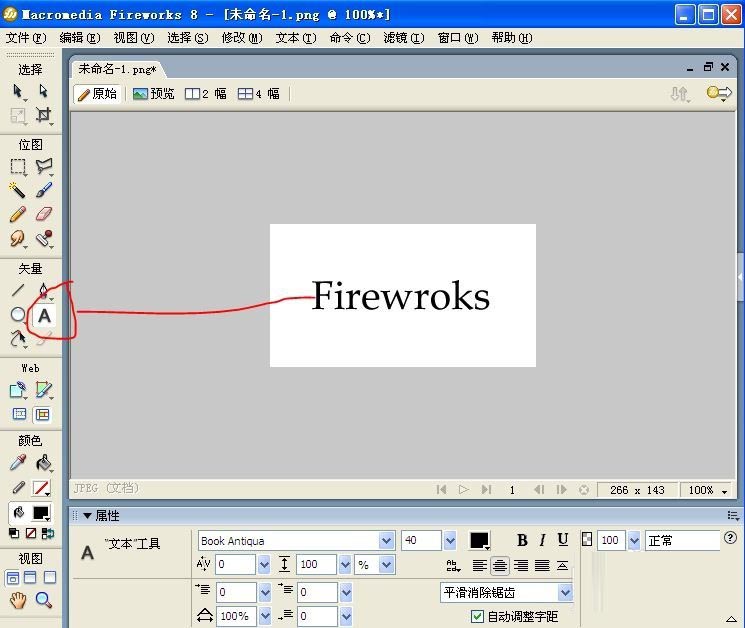
Task: Click the text color swatch in properties
Action: coord(479,540)
